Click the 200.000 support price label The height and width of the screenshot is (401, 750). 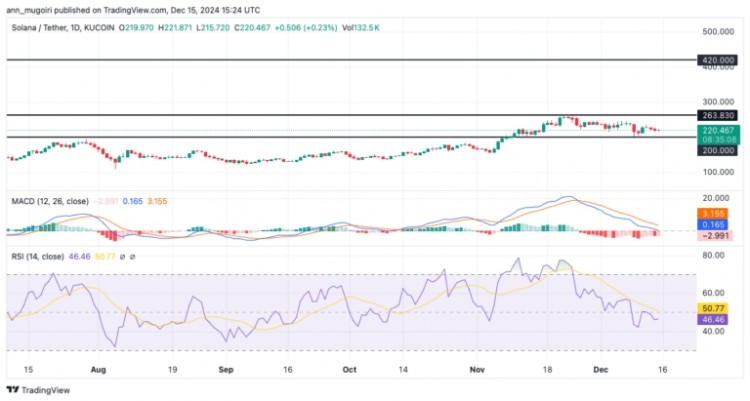[719, 150]
